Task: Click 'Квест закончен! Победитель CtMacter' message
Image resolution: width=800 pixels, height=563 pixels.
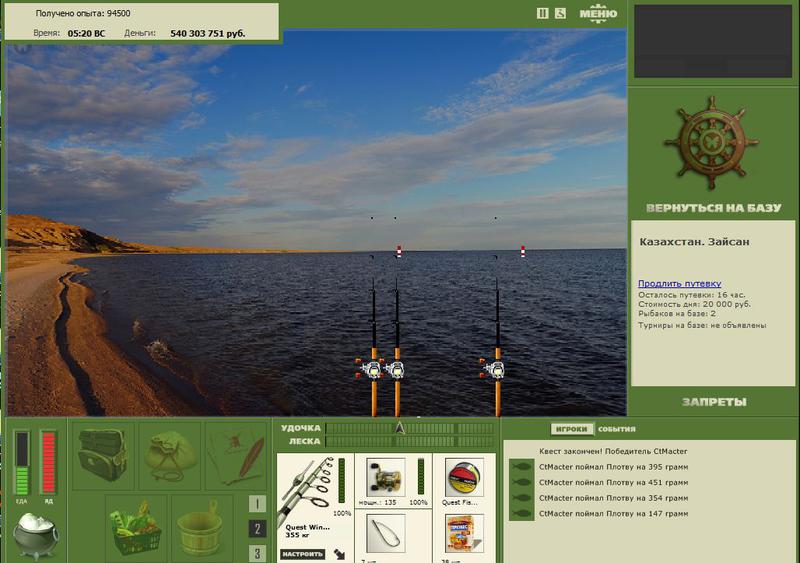Action: 613,451
